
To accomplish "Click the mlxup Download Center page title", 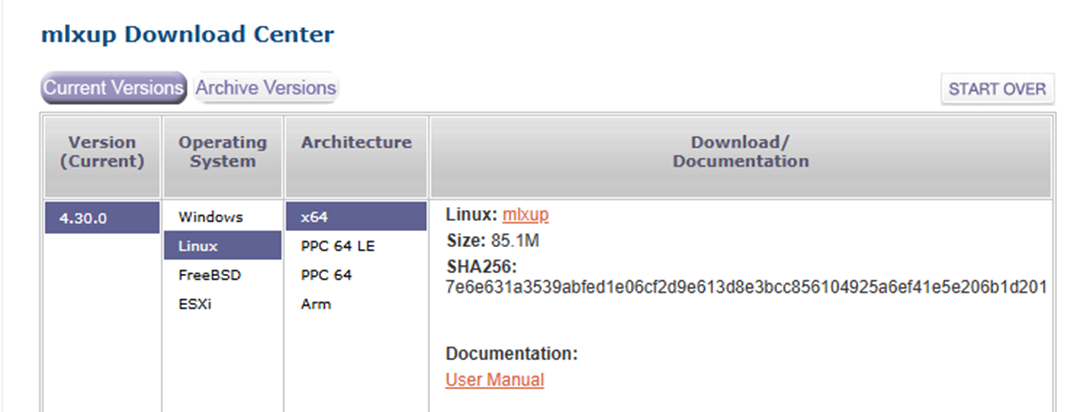I will coord(187,35).
